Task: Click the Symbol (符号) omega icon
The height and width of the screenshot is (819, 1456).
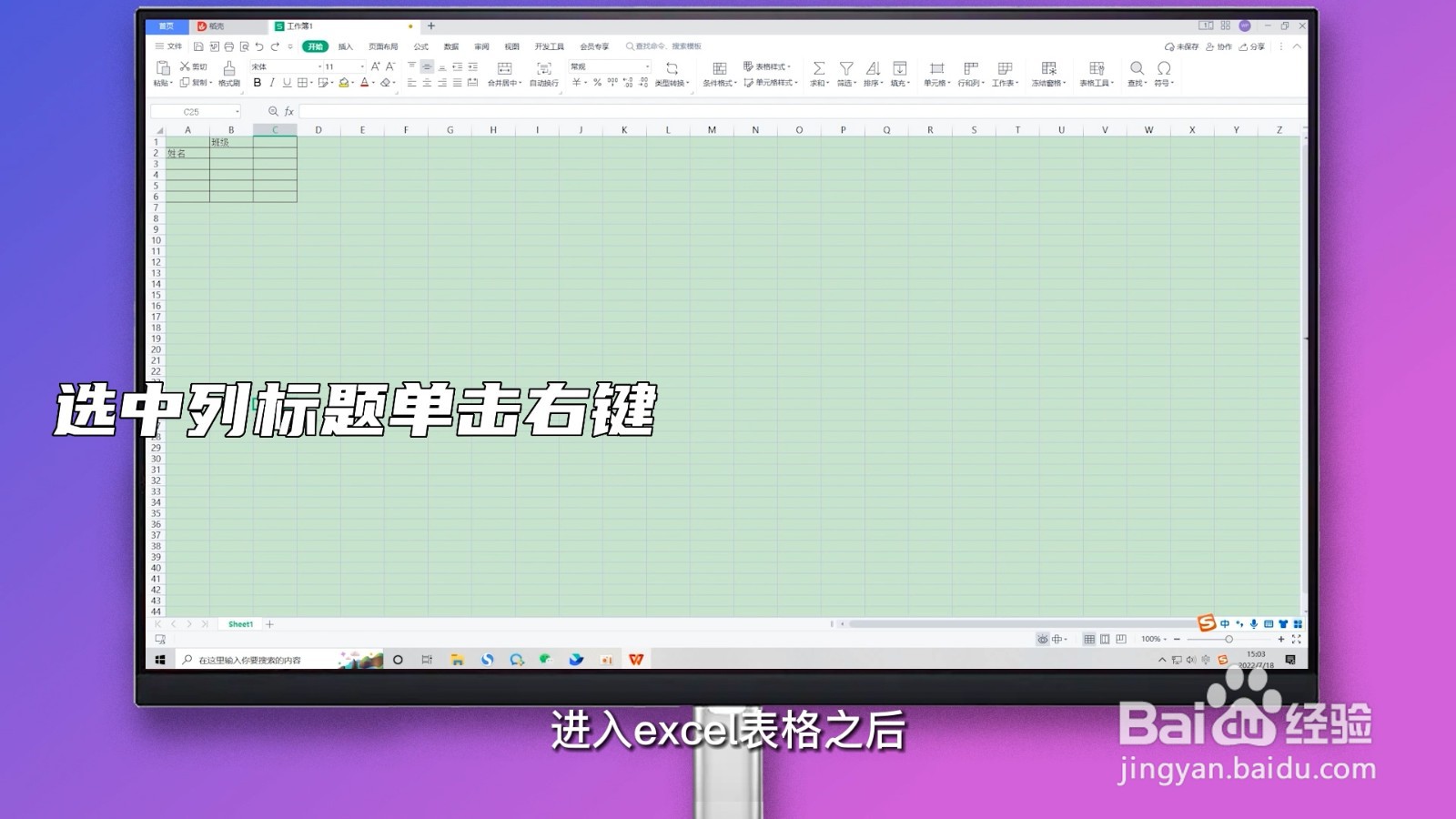Action: (1164, 68)
